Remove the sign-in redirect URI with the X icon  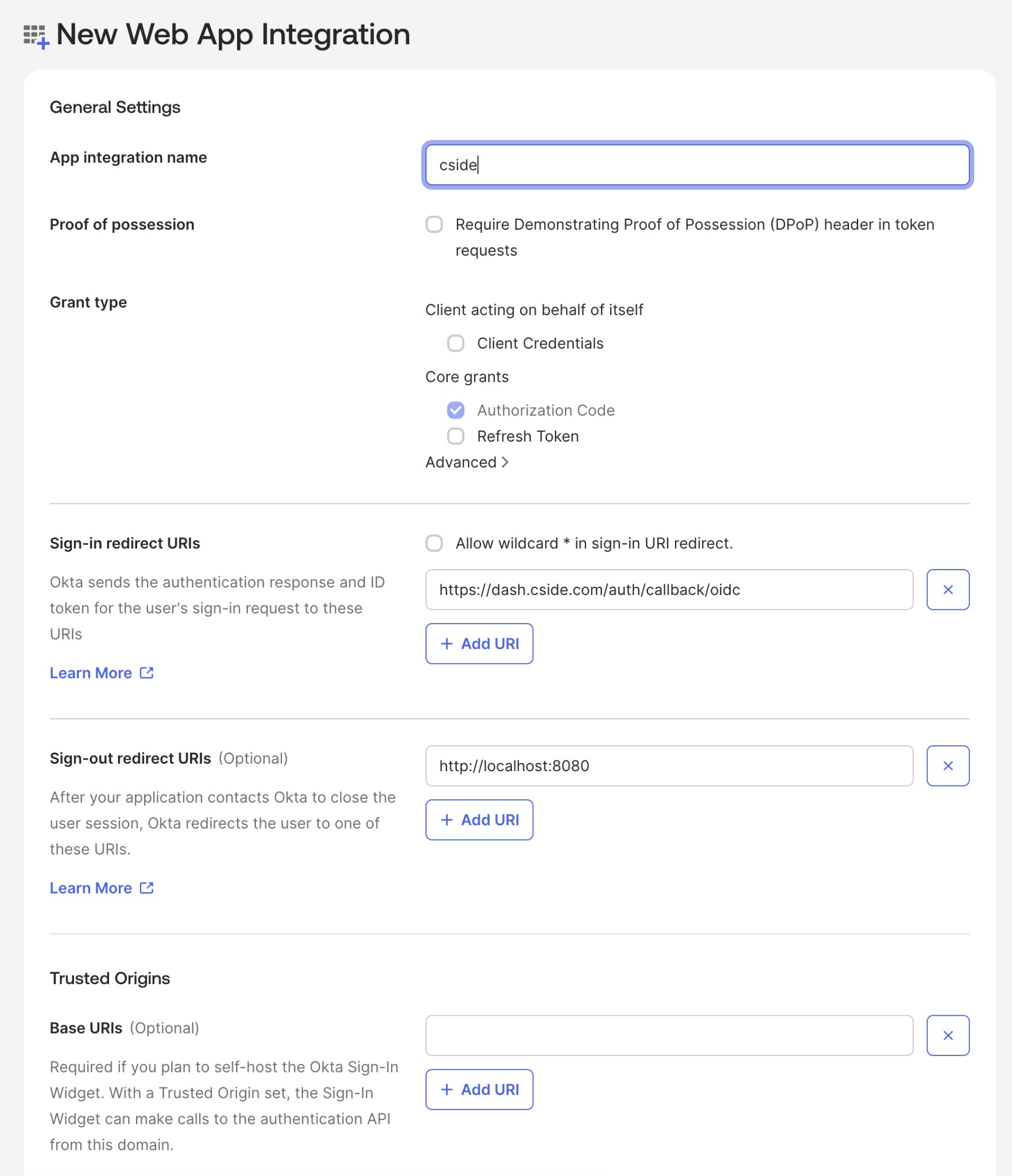pyautogui.click(x=947, y=589)
